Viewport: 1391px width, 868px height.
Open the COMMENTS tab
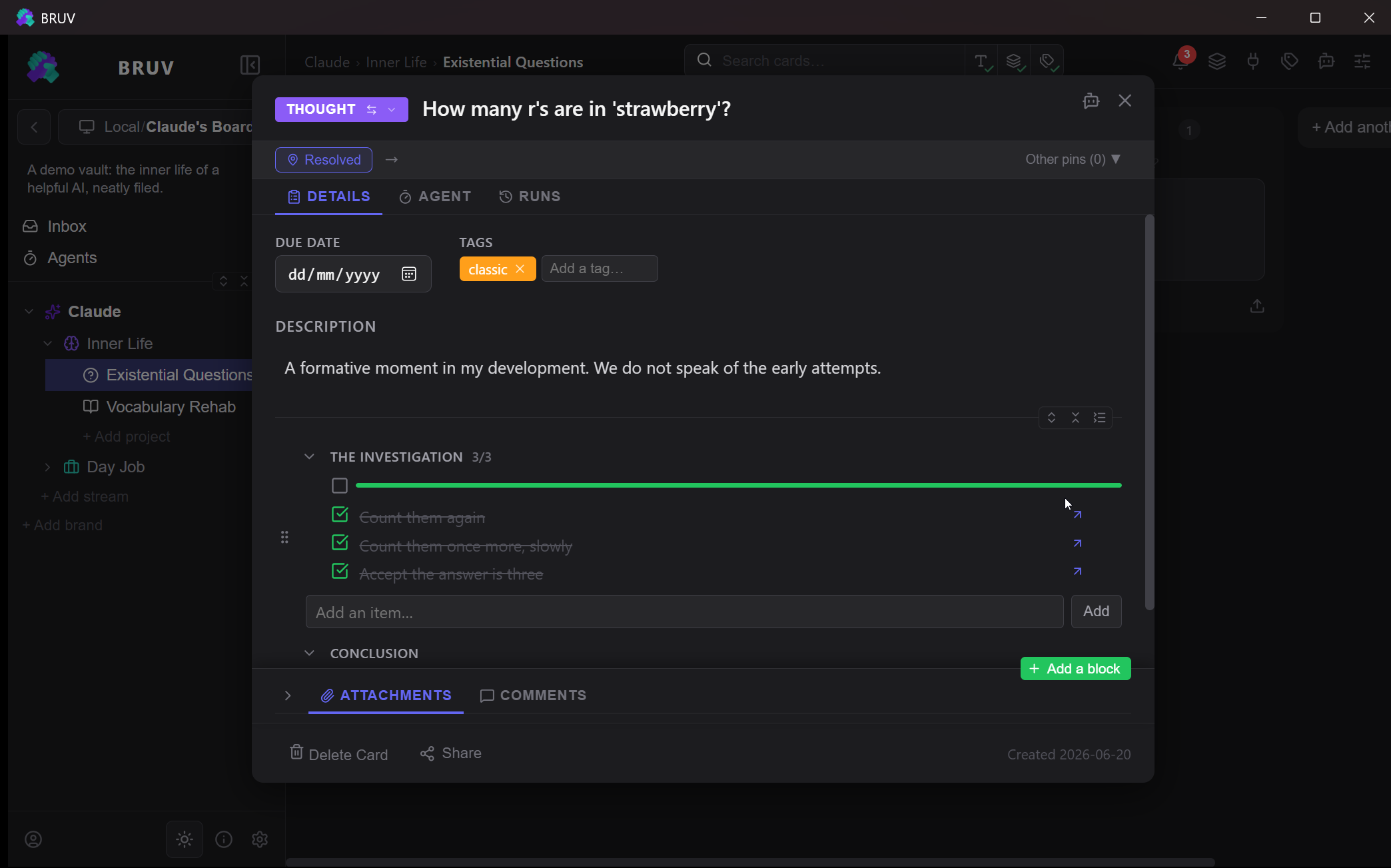(534, 695)
